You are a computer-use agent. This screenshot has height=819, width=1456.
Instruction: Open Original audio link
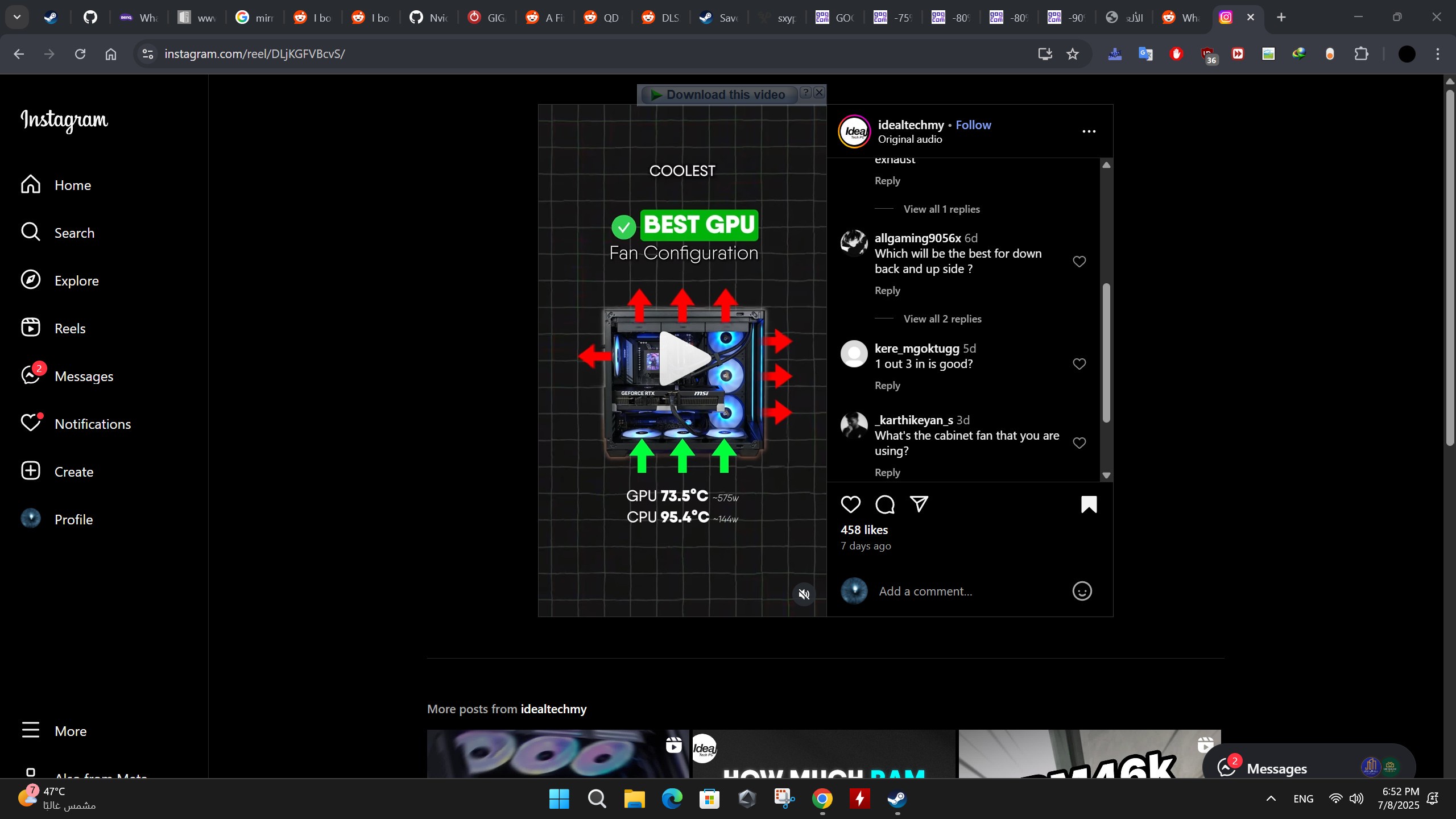[x=910, y=139]
